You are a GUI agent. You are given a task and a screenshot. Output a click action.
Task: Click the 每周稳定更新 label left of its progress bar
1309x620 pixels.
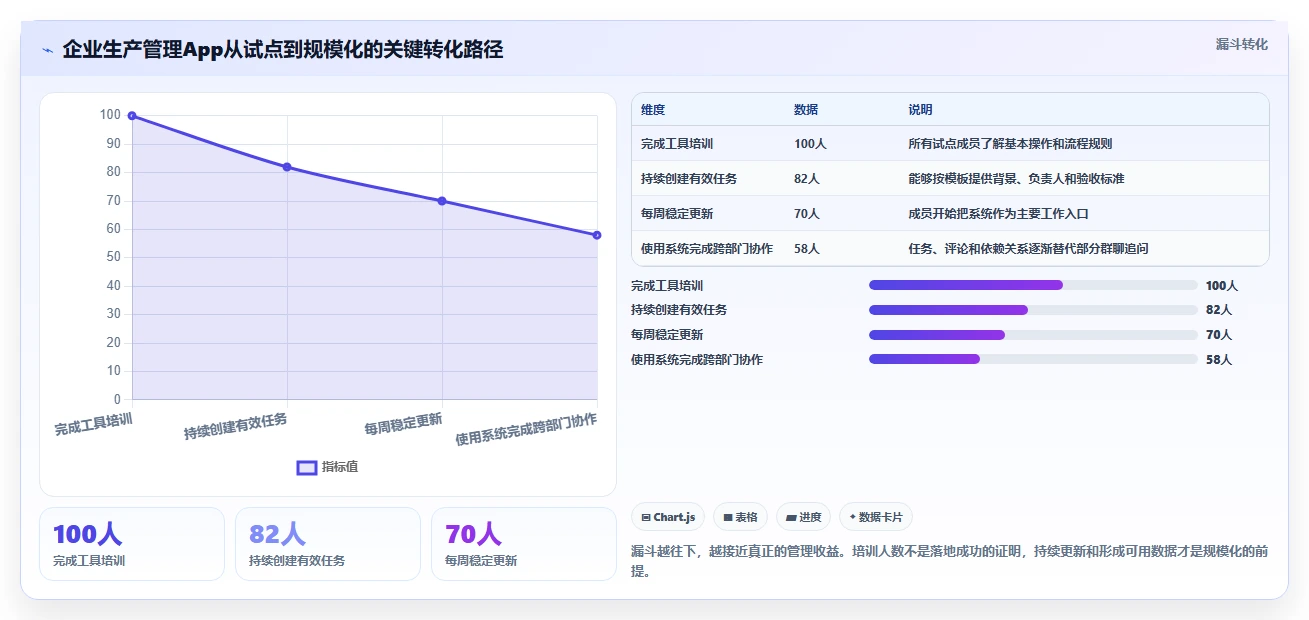click(x=667, y=335)
